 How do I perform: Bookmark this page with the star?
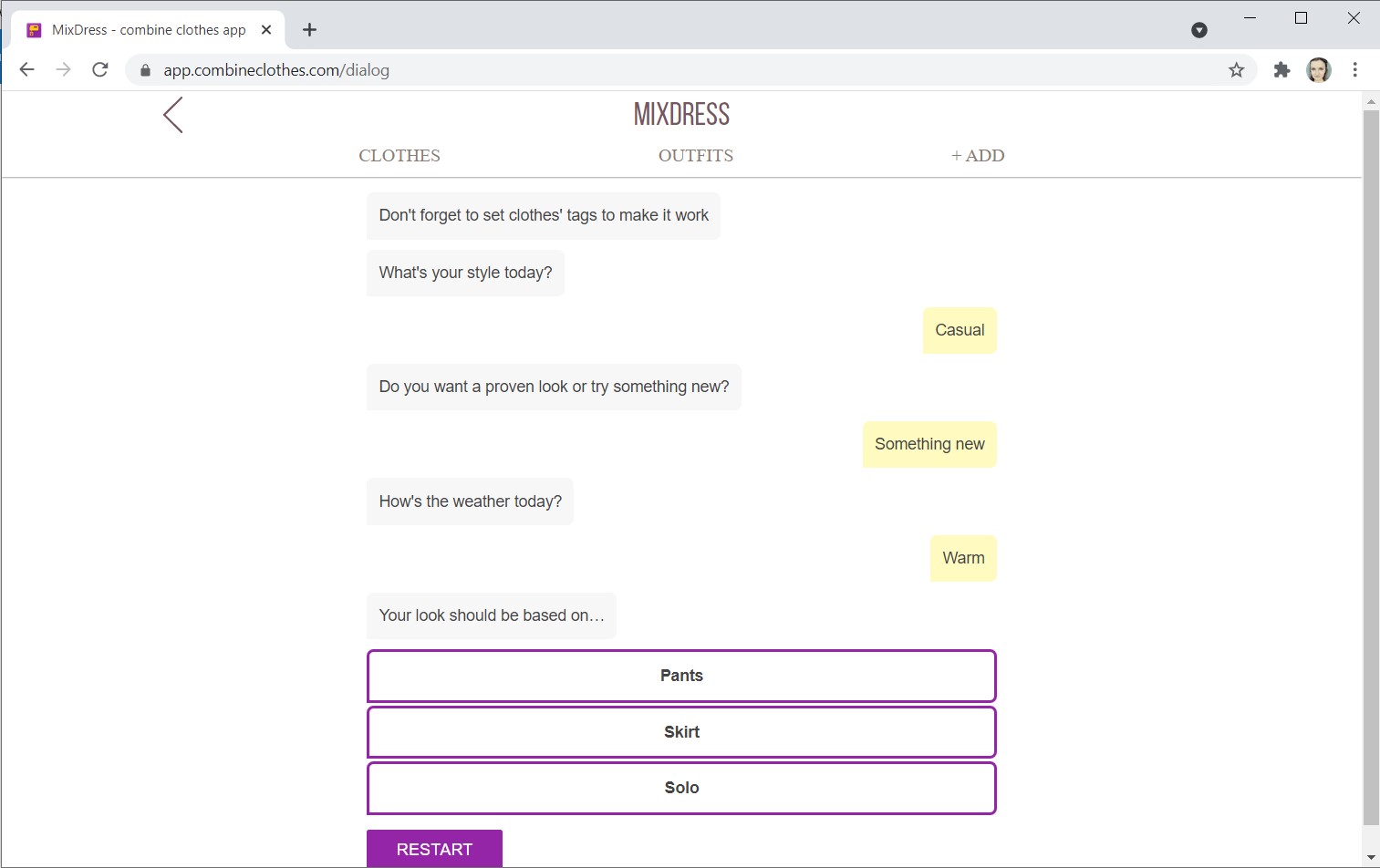1236,70
